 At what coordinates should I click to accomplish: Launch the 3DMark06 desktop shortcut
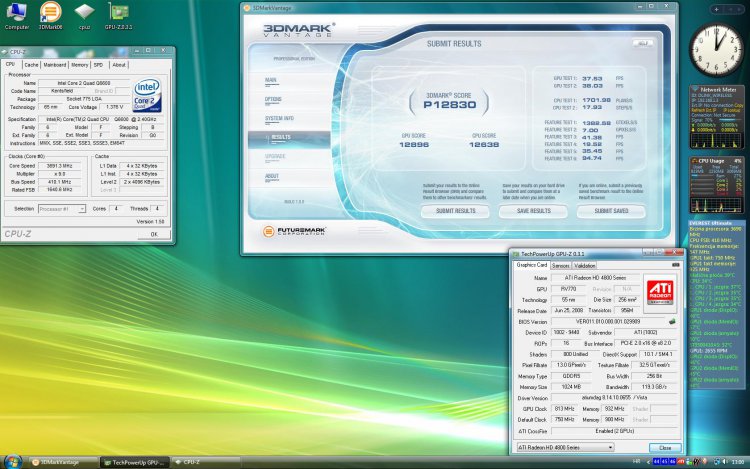click(x=51, y=16)
